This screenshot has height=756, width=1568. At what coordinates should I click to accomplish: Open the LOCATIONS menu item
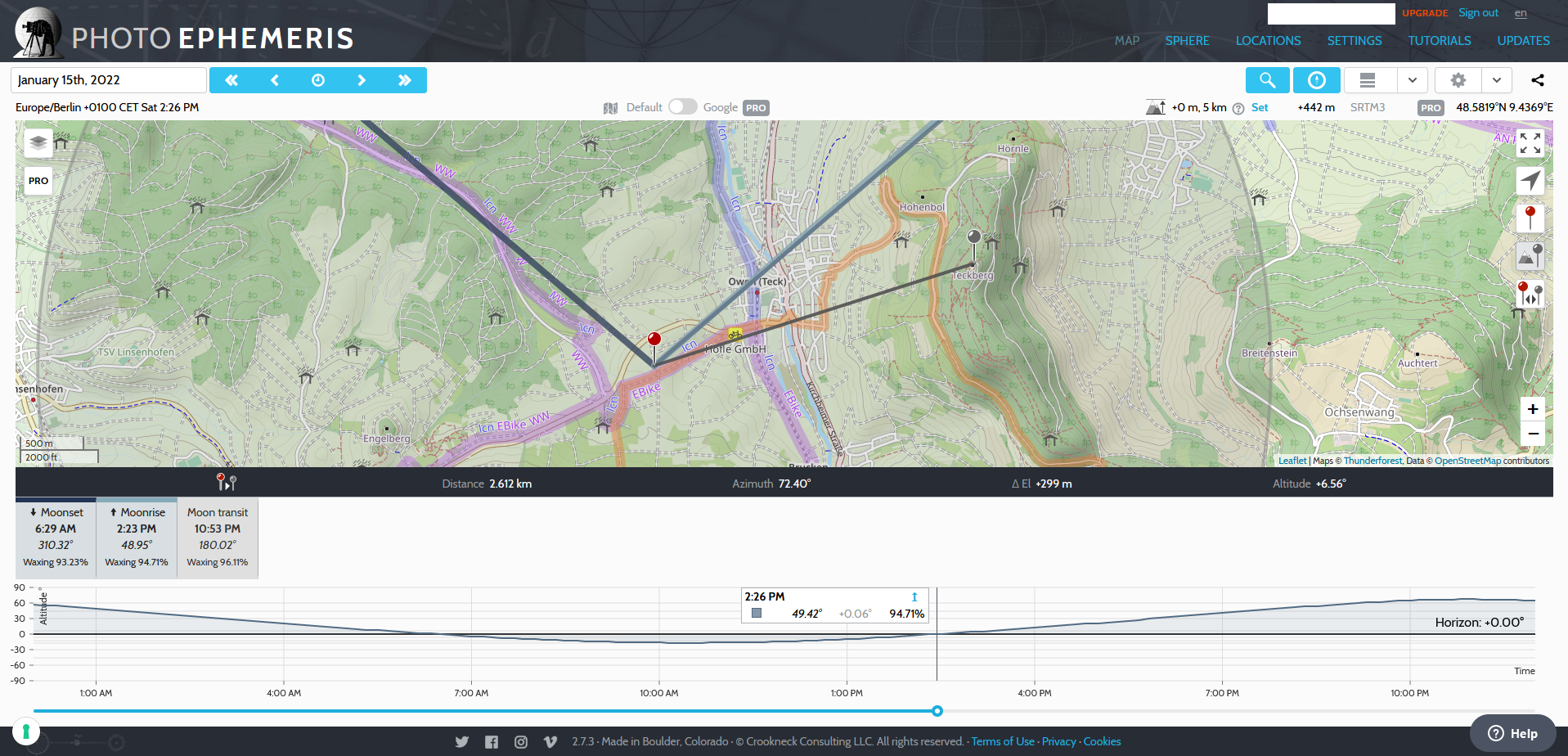click(1268, 40)
